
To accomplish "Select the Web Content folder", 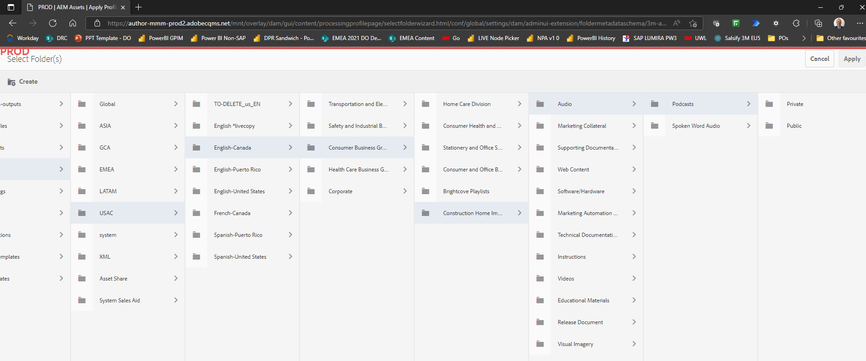I will pyautogui.click(x=586, y=169).
